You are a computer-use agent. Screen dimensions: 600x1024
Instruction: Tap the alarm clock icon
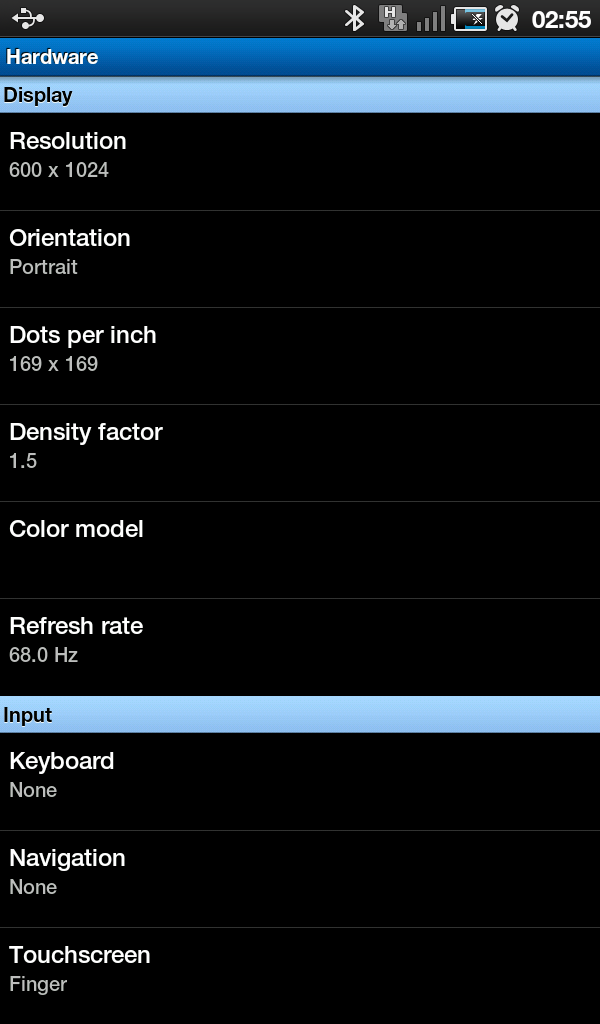click(x=508, y=18)
